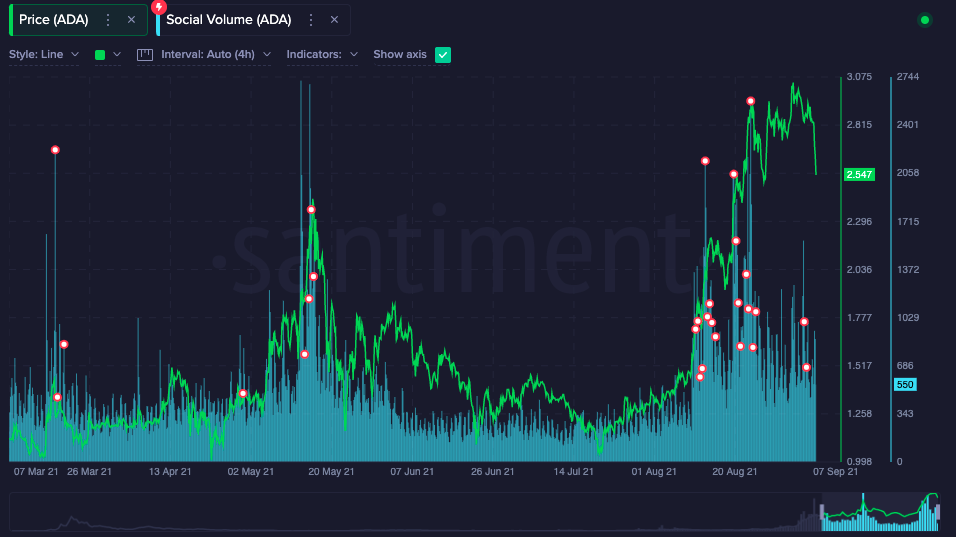Screen dimensions: 956x537
Task: Click the 26 Jun 21 date label
Action: tap(493, 471)
